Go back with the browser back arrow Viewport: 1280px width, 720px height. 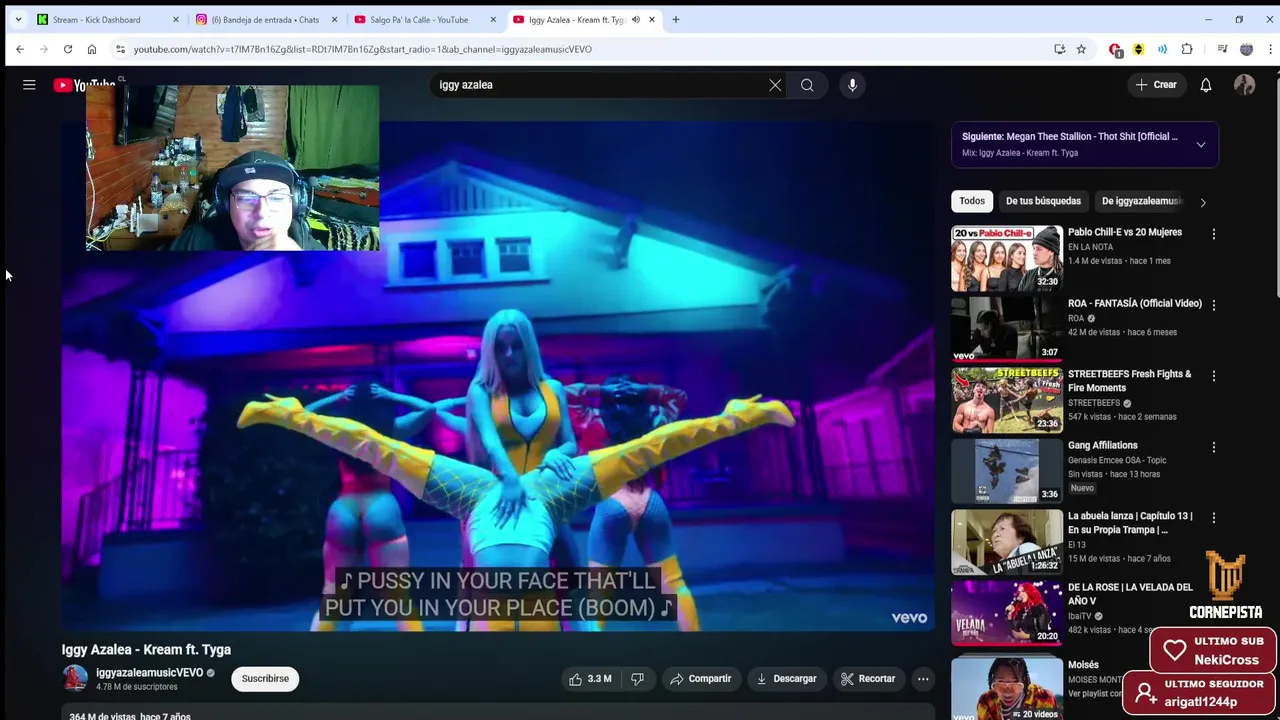[x=20, y=49]
